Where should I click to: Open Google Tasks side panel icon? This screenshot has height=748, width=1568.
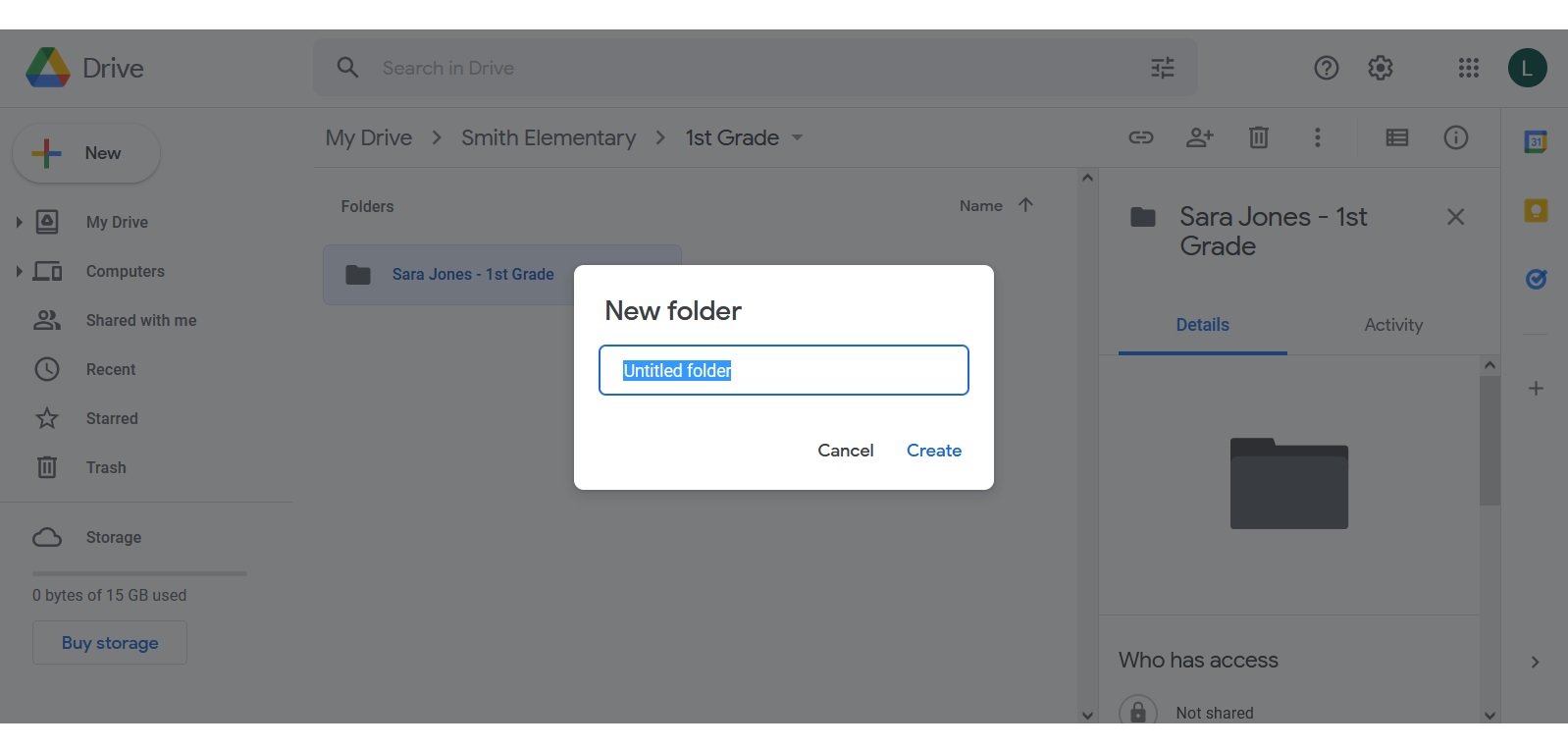pyautogui.click(x=1536, y=280)
